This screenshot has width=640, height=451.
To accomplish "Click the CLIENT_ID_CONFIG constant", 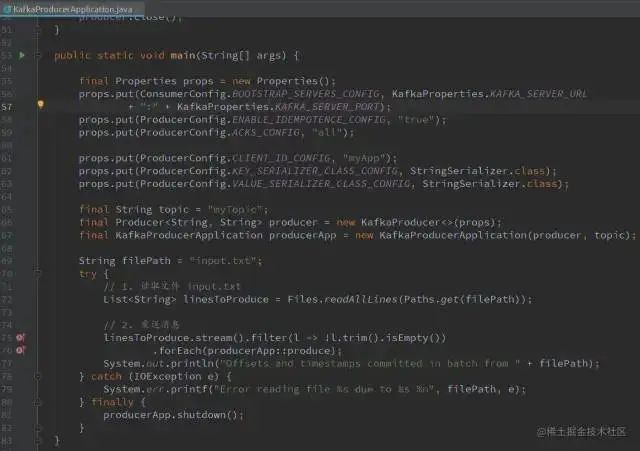I will tap(281, 158).
